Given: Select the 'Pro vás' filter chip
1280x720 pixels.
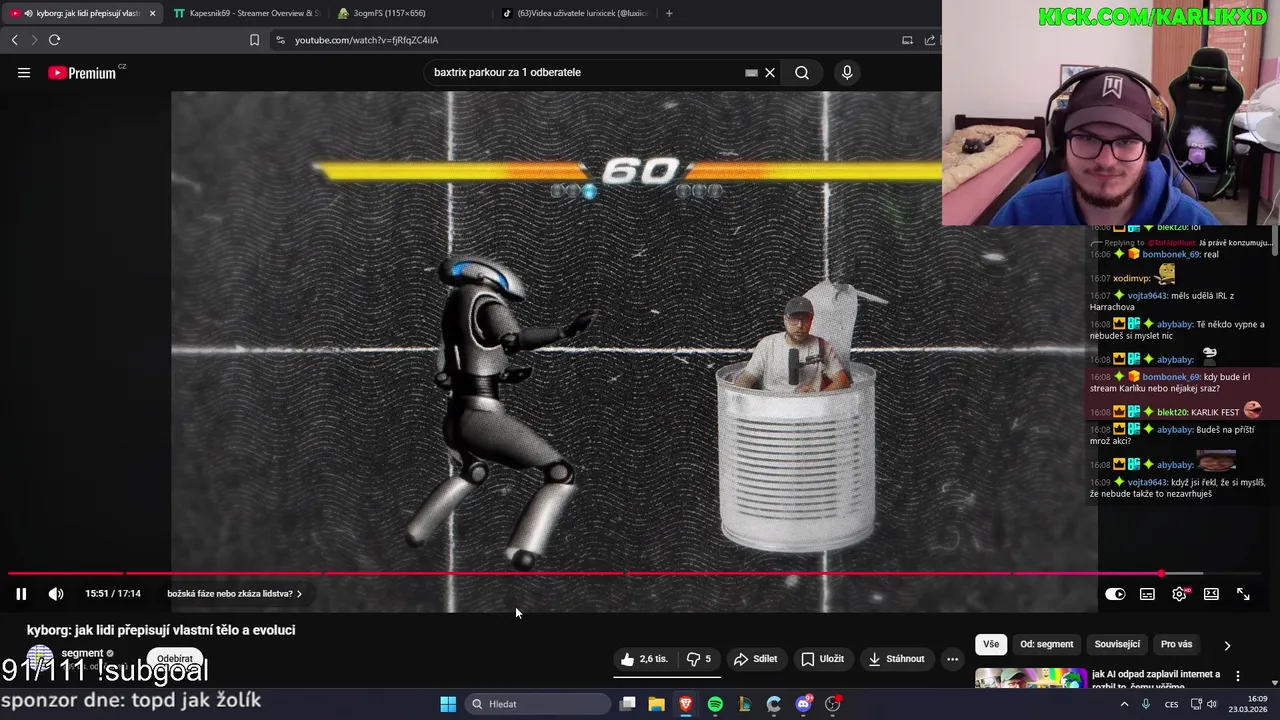Looking at the screenshot, I should click(x=1177, y=645).
